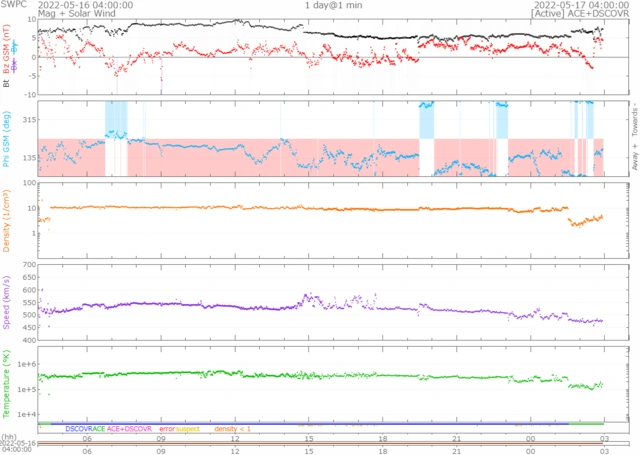Click the 135 tick on Phi axis
The width and height of the screenshot is (640, 455).
29,158
